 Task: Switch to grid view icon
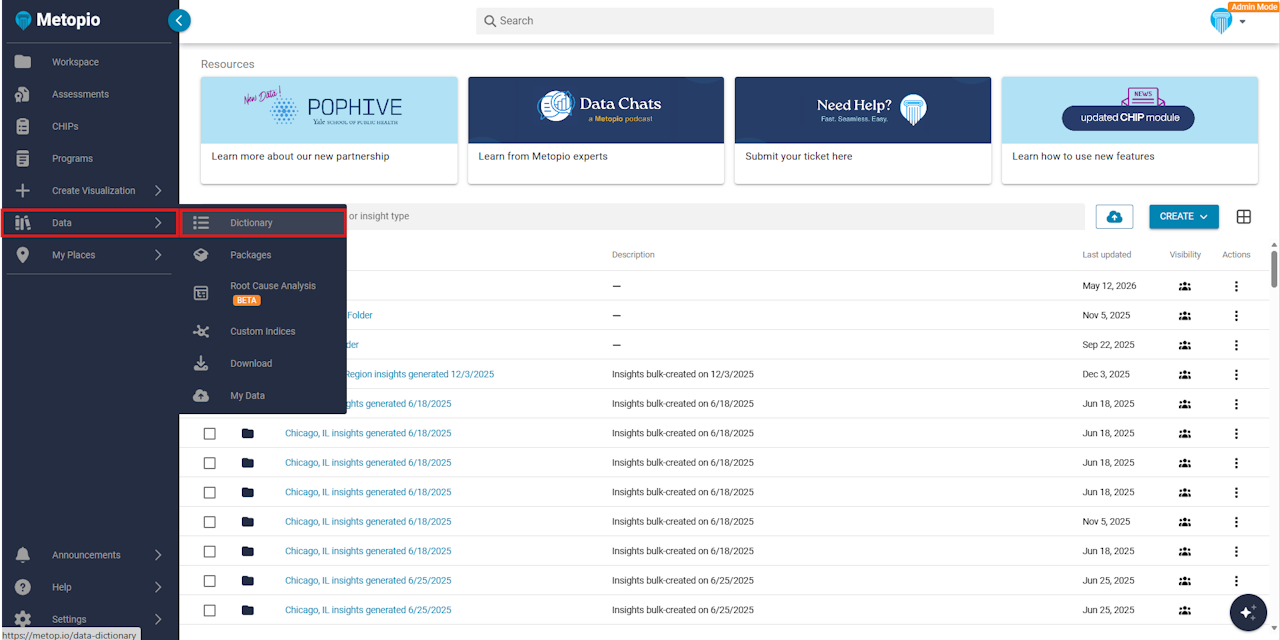(1244, 217)
